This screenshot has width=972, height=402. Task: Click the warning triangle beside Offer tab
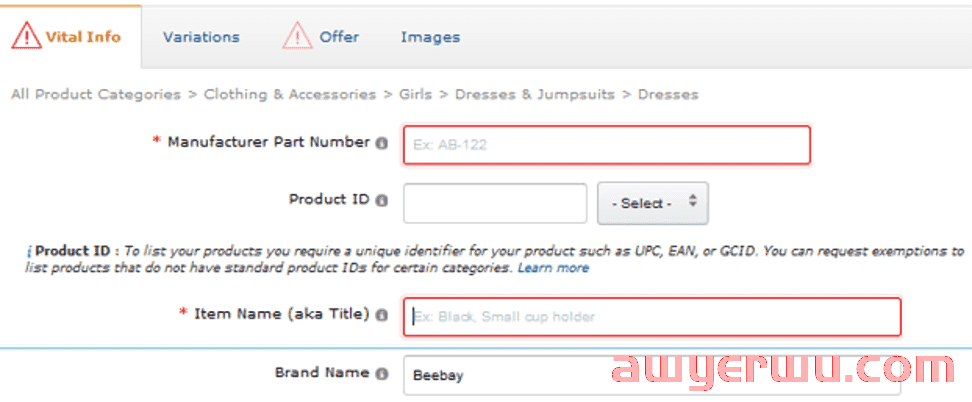coord(298,35)
